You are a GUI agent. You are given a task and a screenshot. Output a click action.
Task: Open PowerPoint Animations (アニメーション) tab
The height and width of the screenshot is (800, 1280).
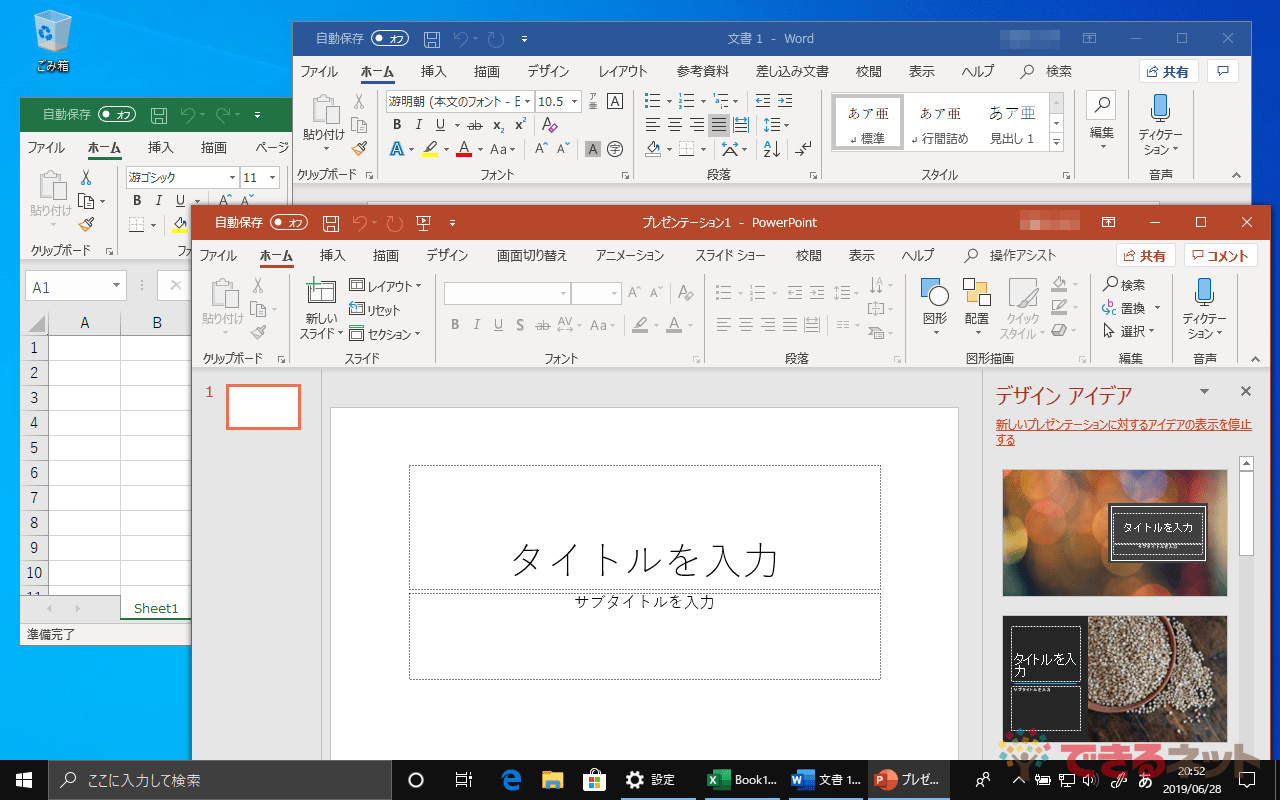tap(630, 256)
